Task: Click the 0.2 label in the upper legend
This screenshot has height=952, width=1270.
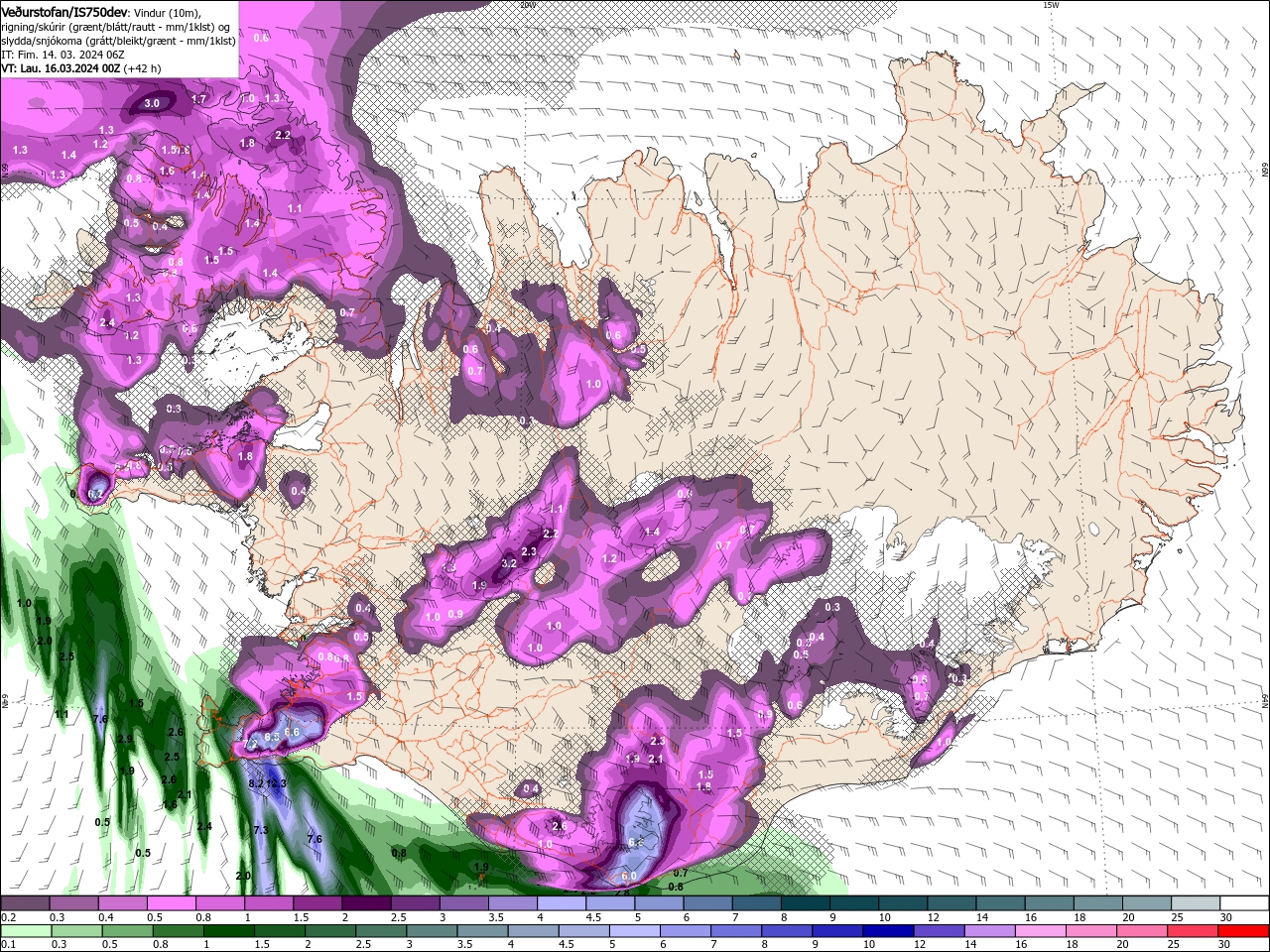Action: [x=9, y=917]
